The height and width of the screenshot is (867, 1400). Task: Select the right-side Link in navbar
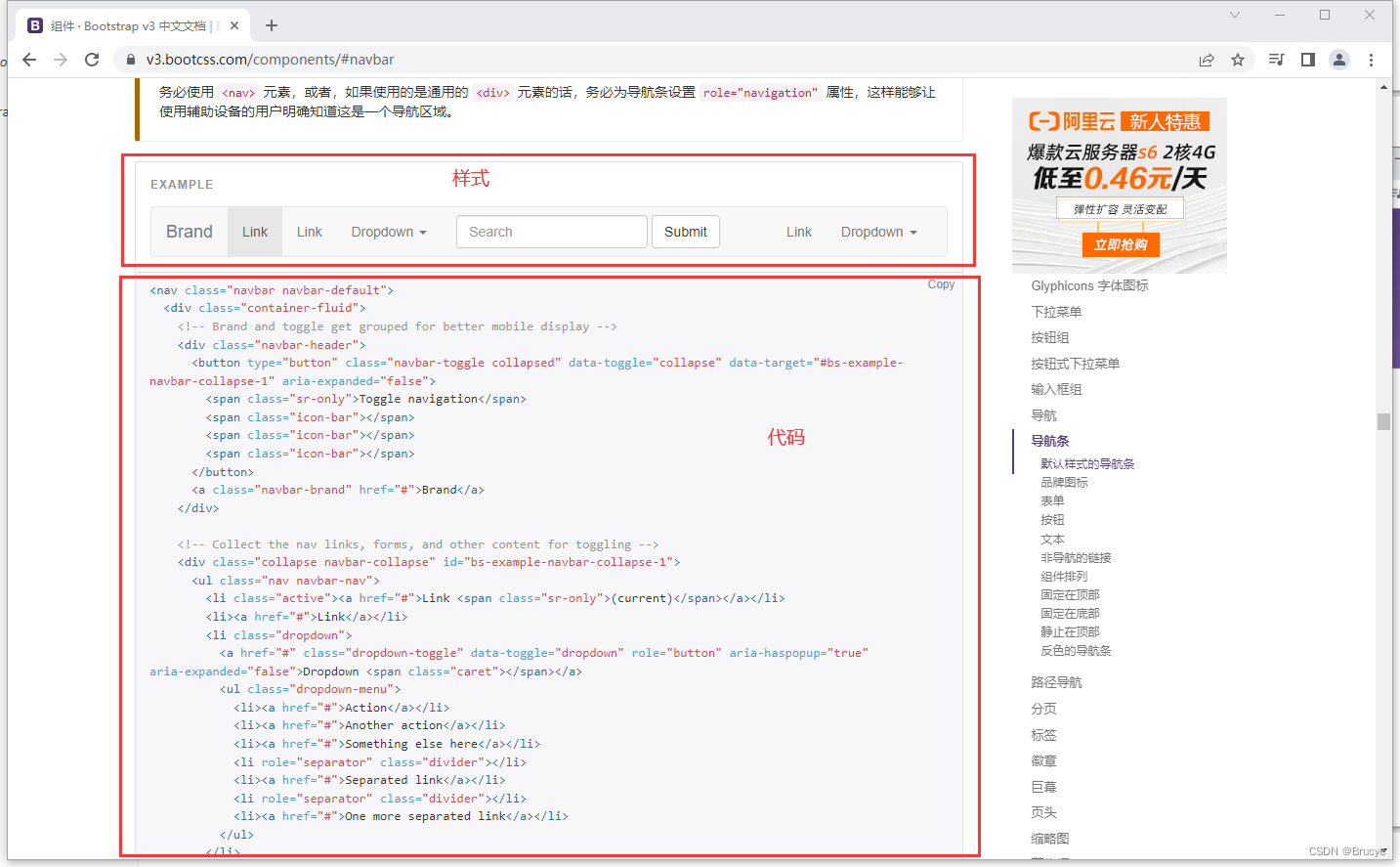coord(799,232)
